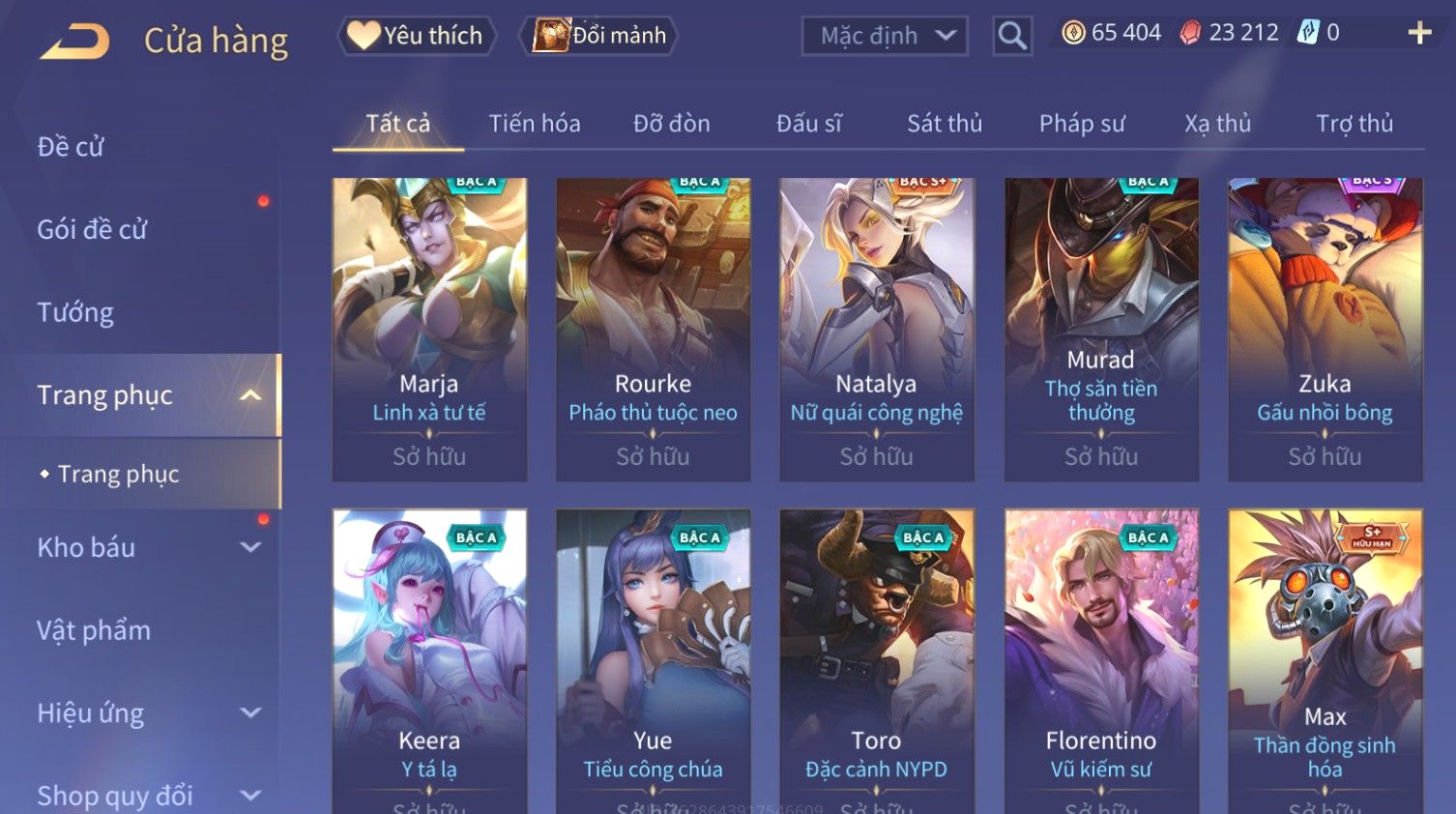
Task: Open the Zuka Gấu nhồi bông skin
Action: click(1325, 330)
